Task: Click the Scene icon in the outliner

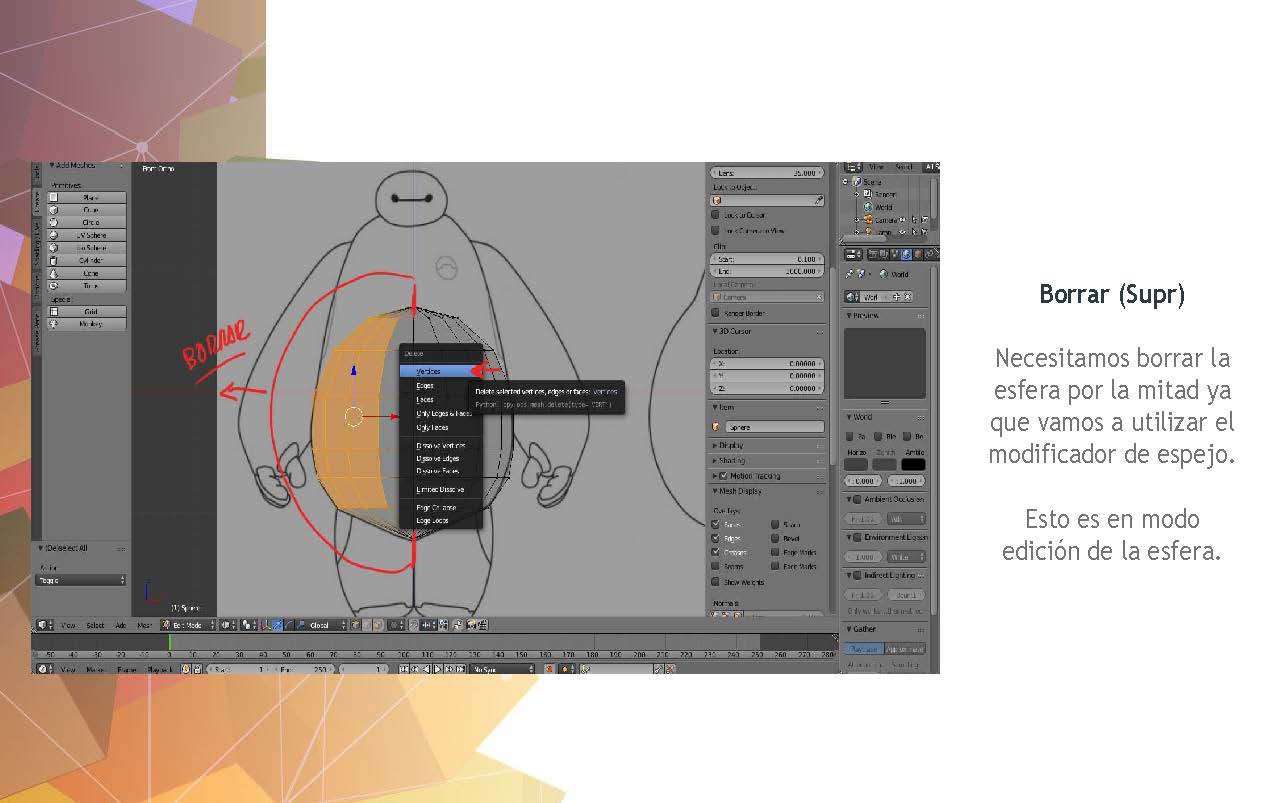Action: (x=857, y=182)
